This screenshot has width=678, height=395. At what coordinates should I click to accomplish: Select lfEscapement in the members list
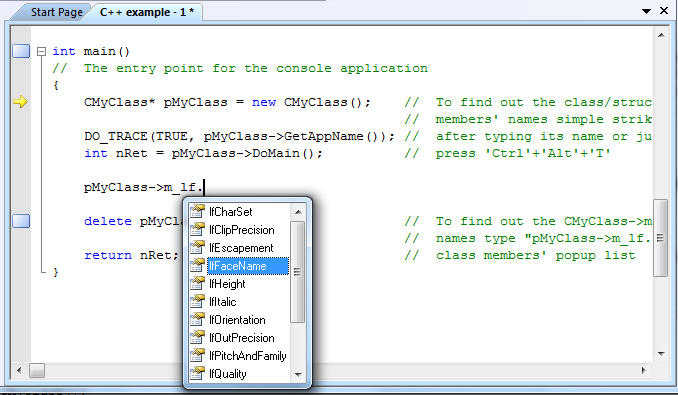(241, 248)
